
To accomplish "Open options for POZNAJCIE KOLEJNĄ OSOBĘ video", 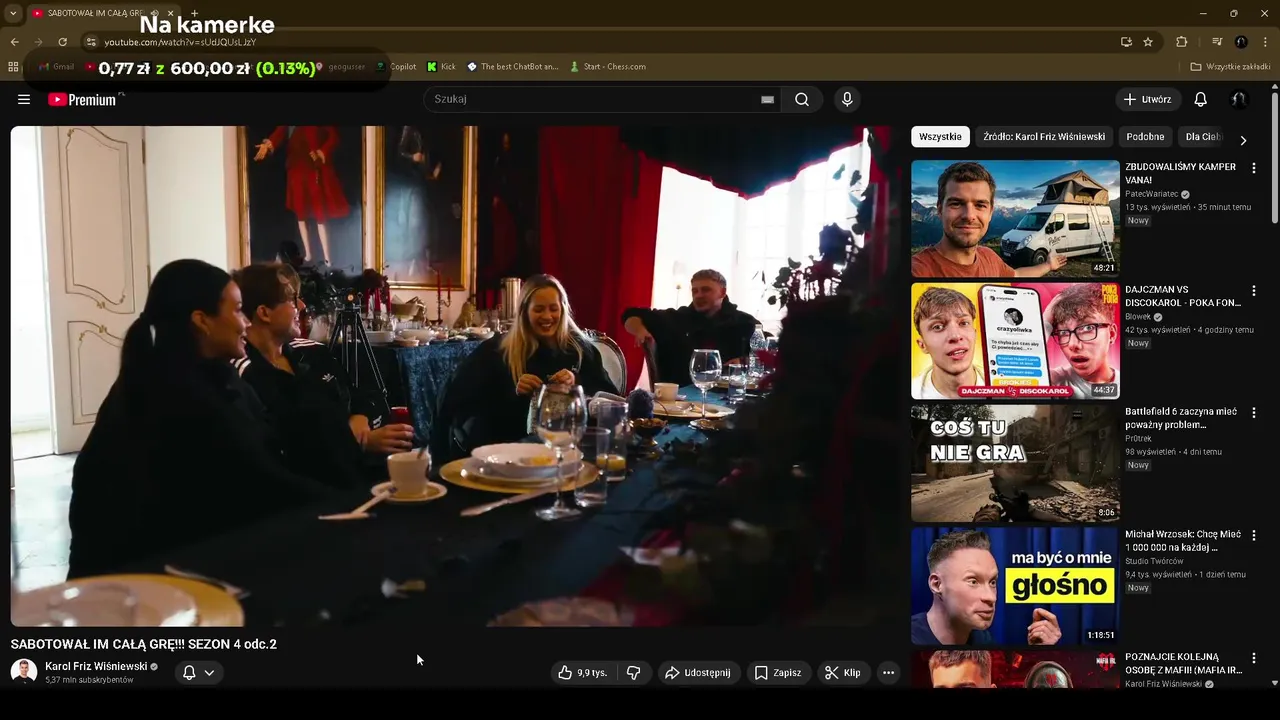I will (1254, 659).
